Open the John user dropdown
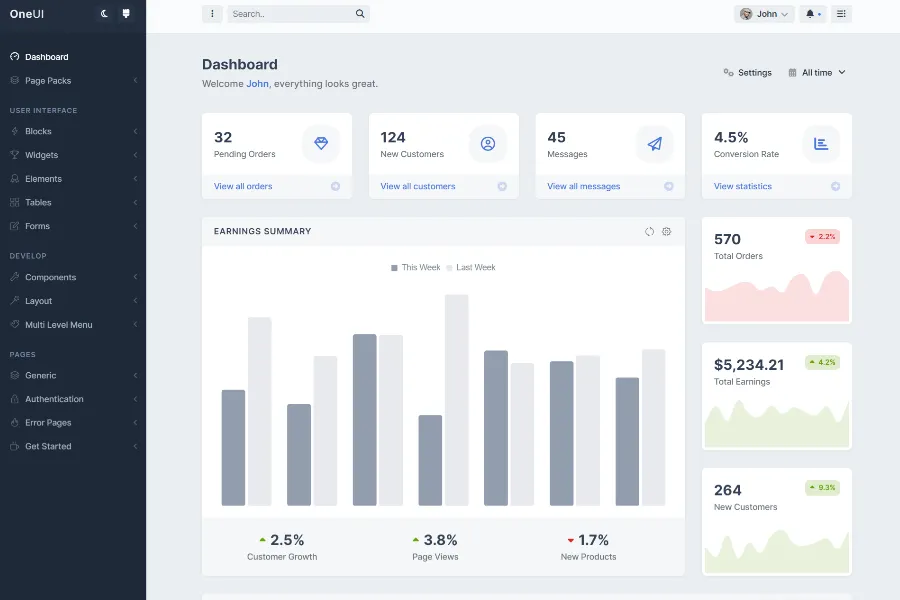The width and height of the screenshot is (900, 600). coord(765,14)
